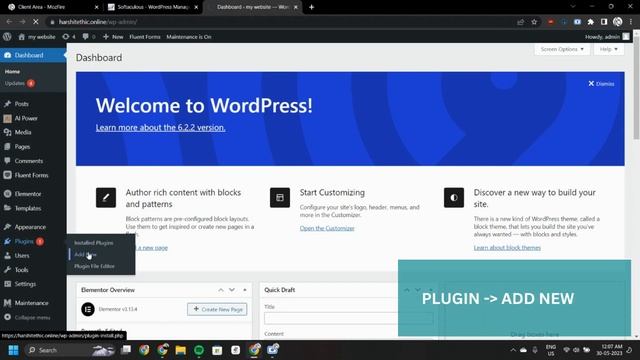
Task: Click Create New Page in Elementor Overview
Action: click(217, 309)
